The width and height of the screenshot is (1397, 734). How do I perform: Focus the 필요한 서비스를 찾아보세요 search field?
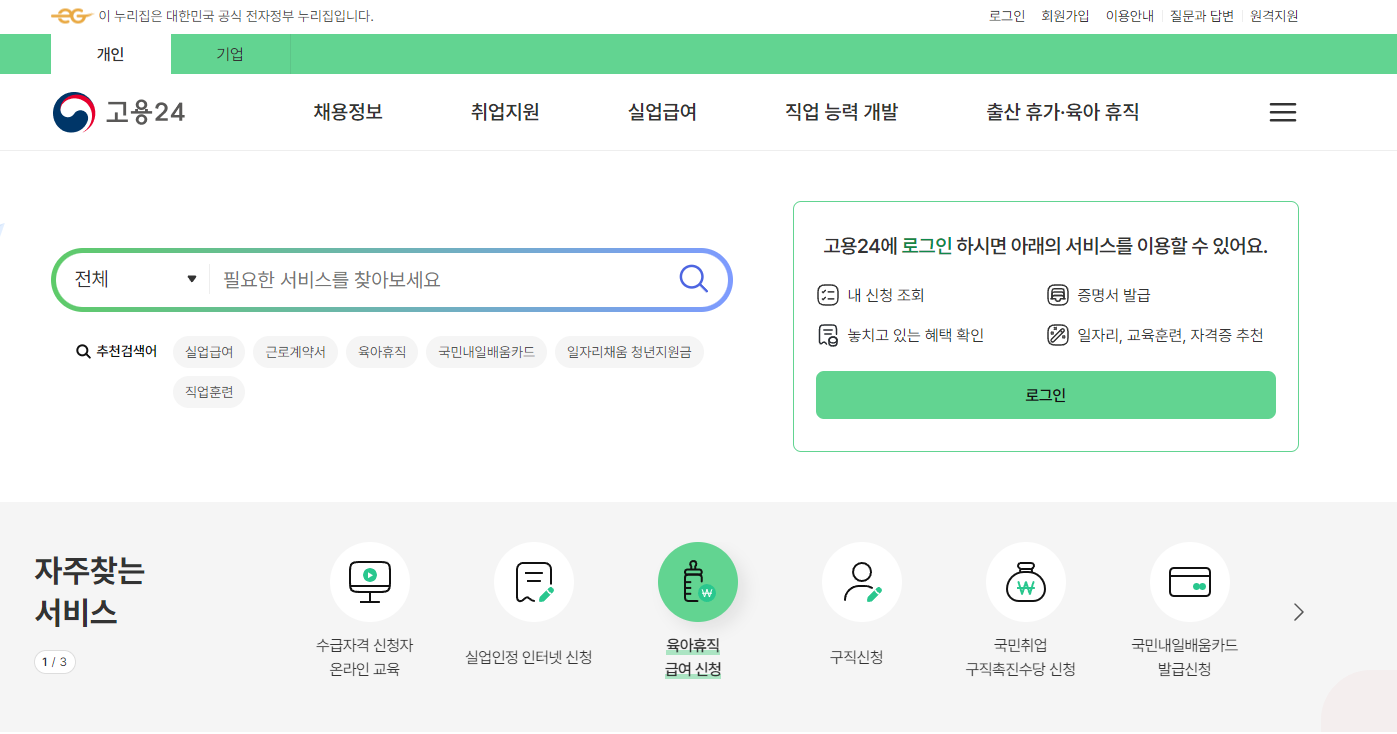click(x=442, y=279)
